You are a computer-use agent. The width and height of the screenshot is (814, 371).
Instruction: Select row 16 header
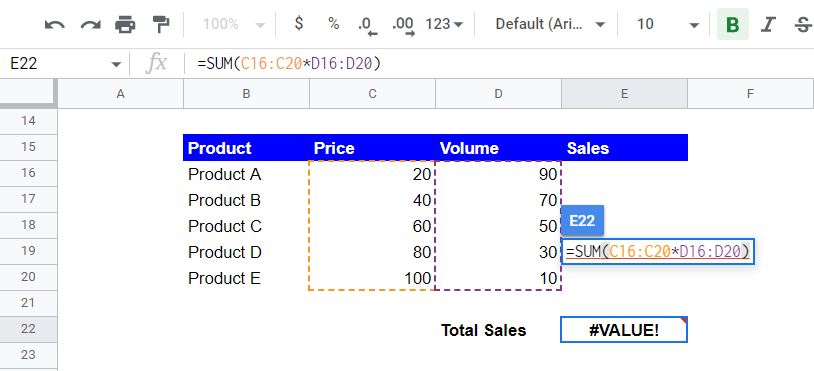tap(29, 173)
